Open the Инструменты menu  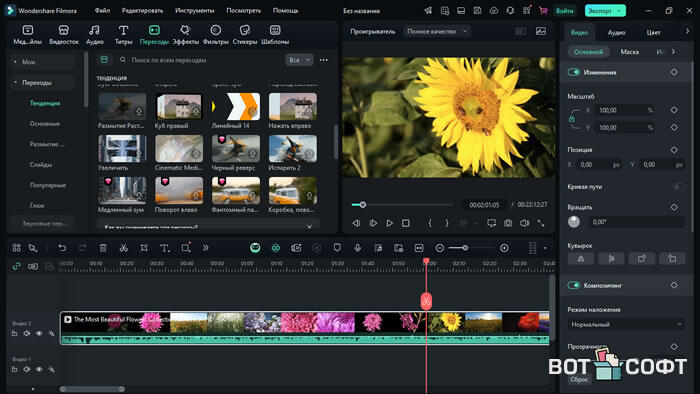tap(195, 10)
